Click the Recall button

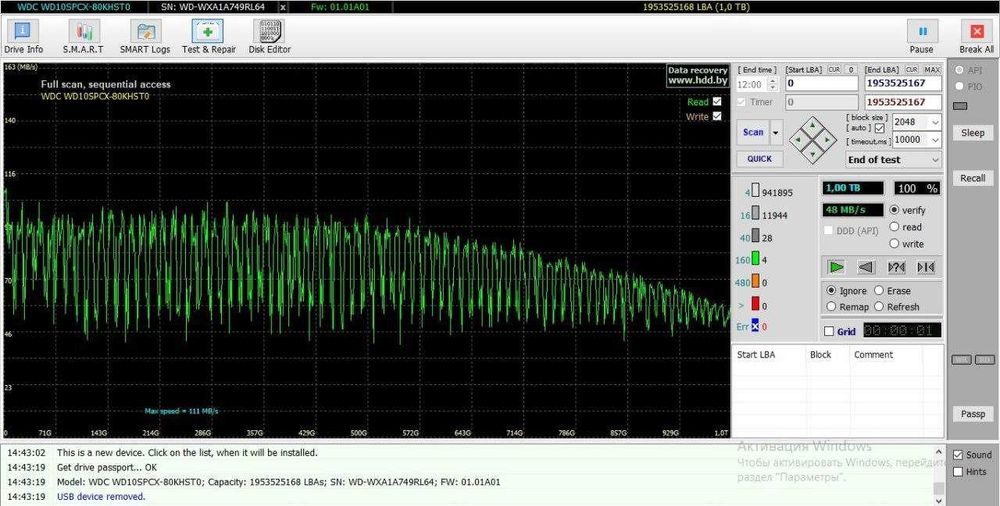[x=973, y=178]
